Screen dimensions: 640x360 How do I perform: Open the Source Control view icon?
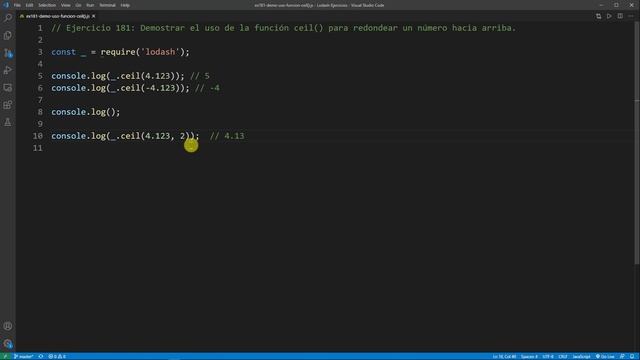(8, 53)
